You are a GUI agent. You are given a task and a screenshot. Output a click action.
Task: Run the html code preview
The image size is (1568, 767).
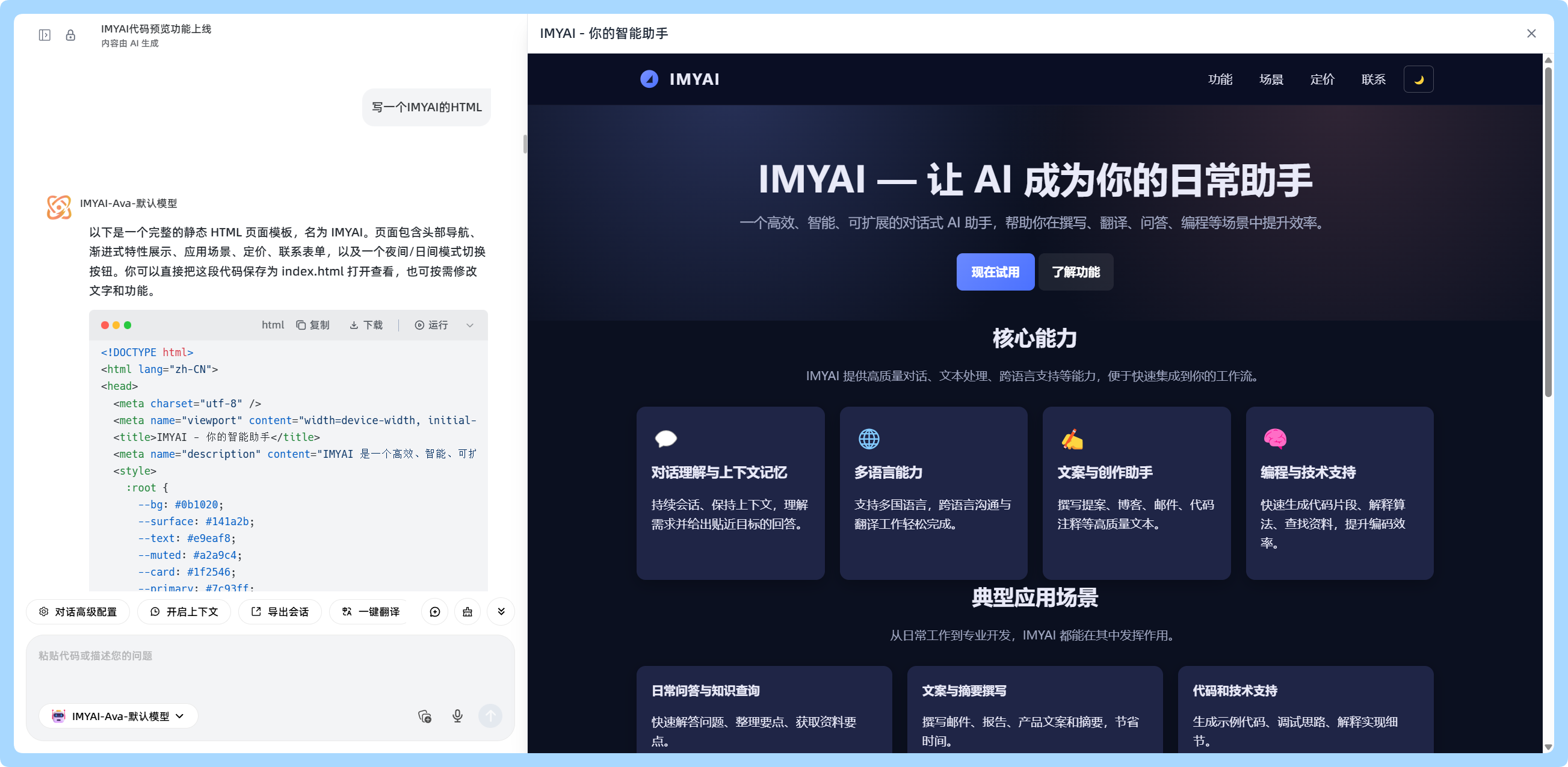(431, 325)
